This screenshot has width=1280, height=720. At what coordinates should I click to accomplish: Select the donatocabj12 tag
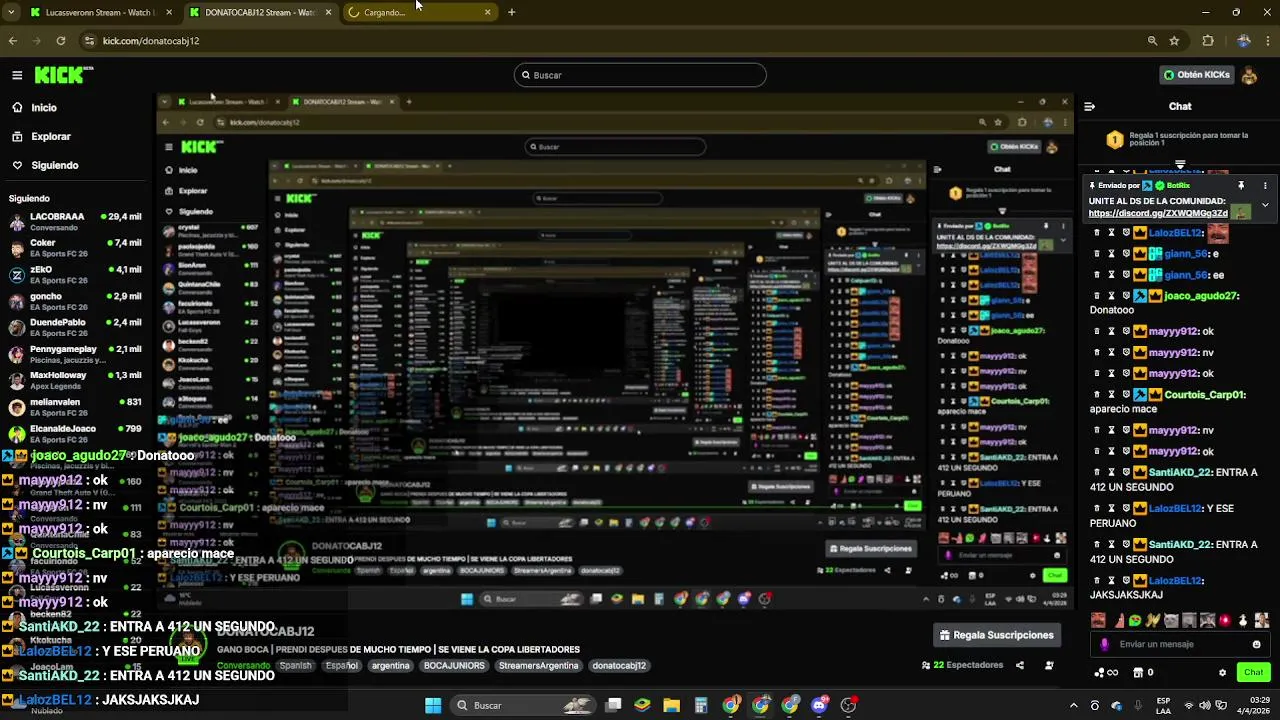619,665
